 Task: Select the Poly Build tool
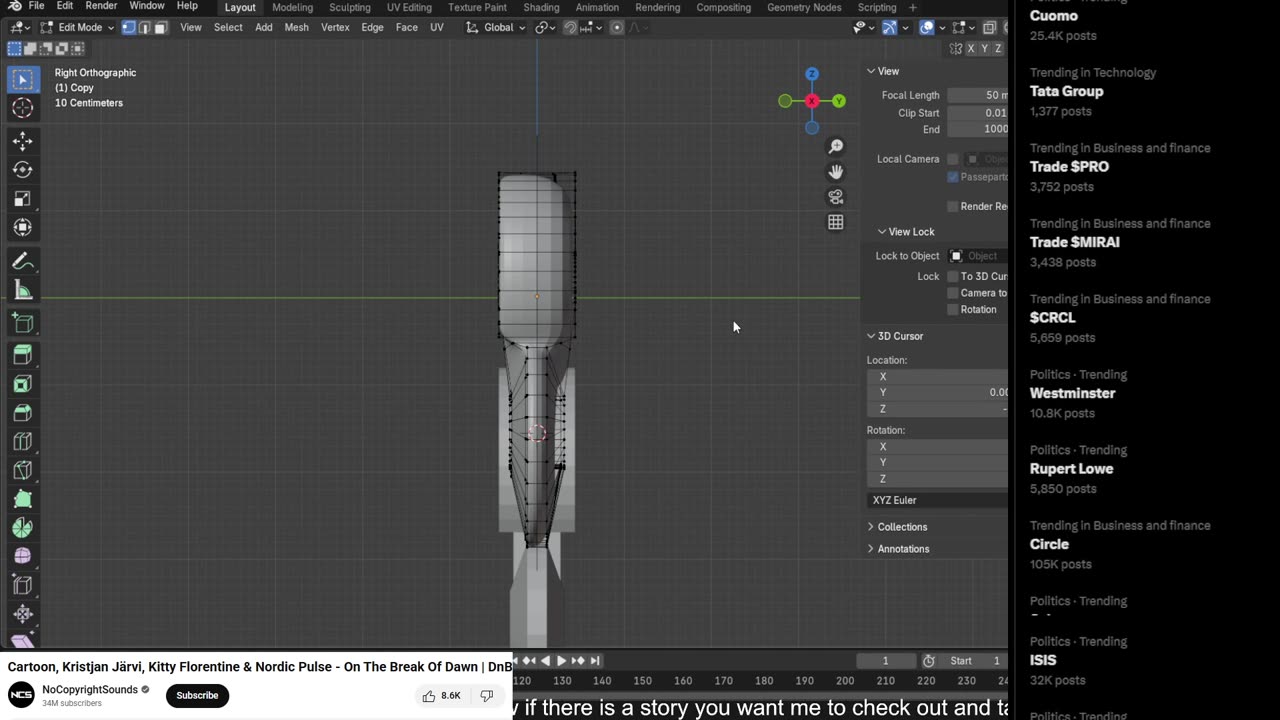[22, 499]
